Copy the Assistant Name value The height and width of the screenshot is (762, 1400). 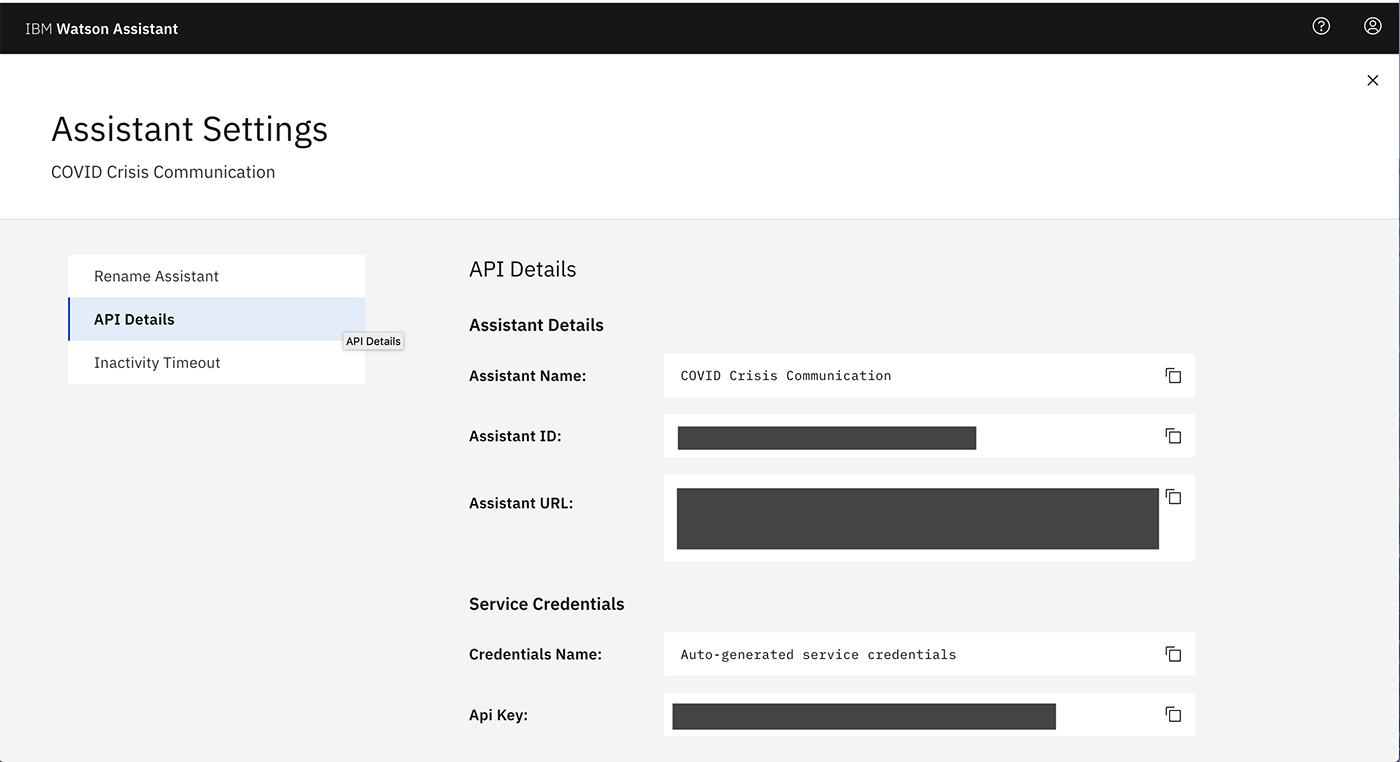1173,376
